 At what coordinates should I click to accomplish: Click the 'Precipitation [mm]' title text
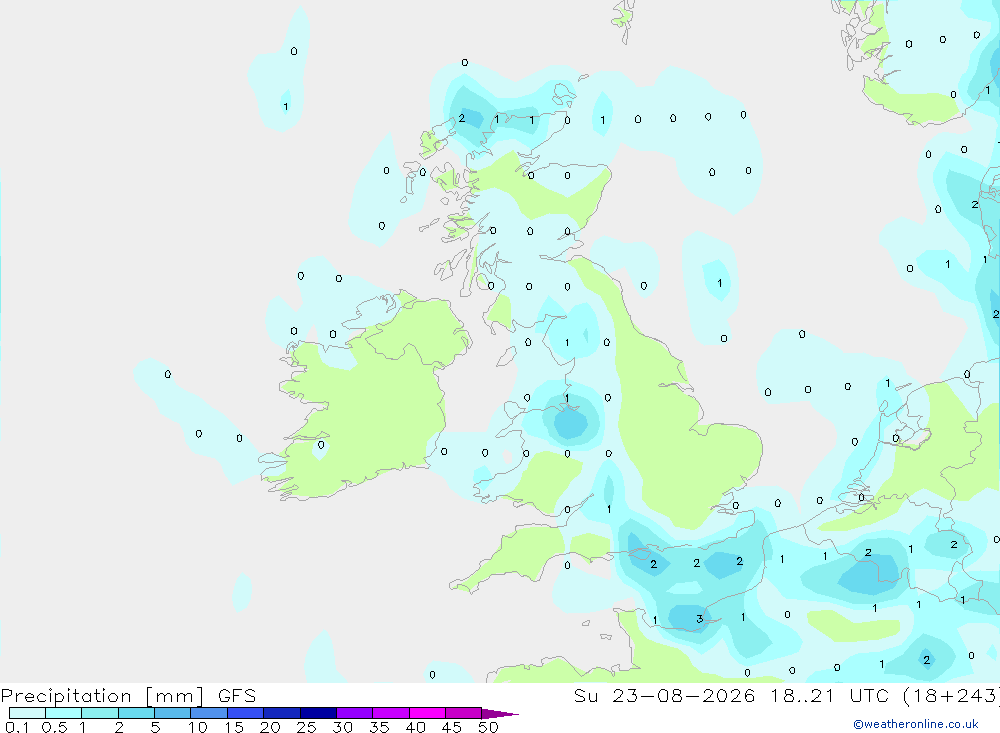102,696
